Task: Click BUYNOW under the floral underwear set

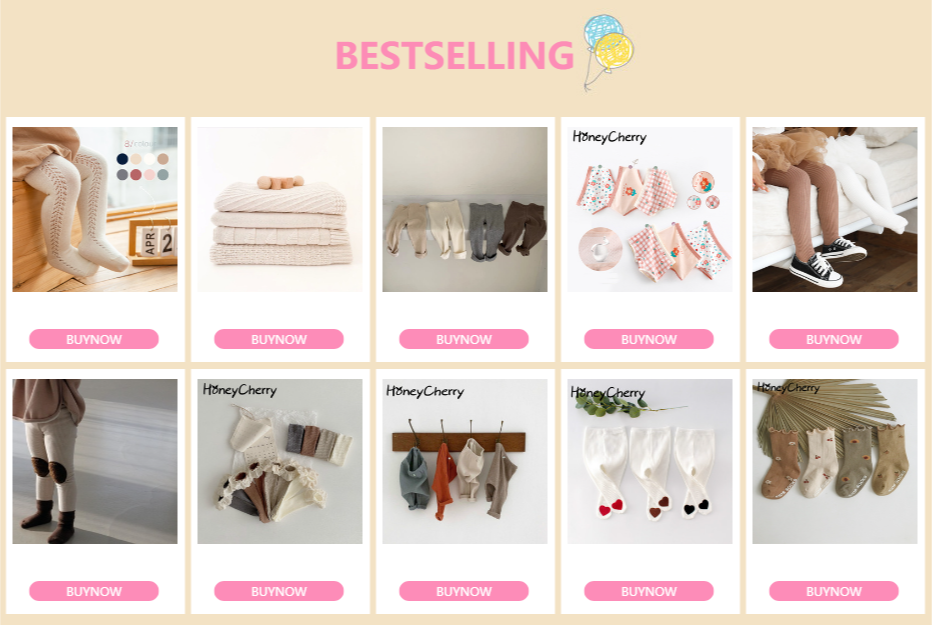Action: pyautogui.click(x=648, y=339)
